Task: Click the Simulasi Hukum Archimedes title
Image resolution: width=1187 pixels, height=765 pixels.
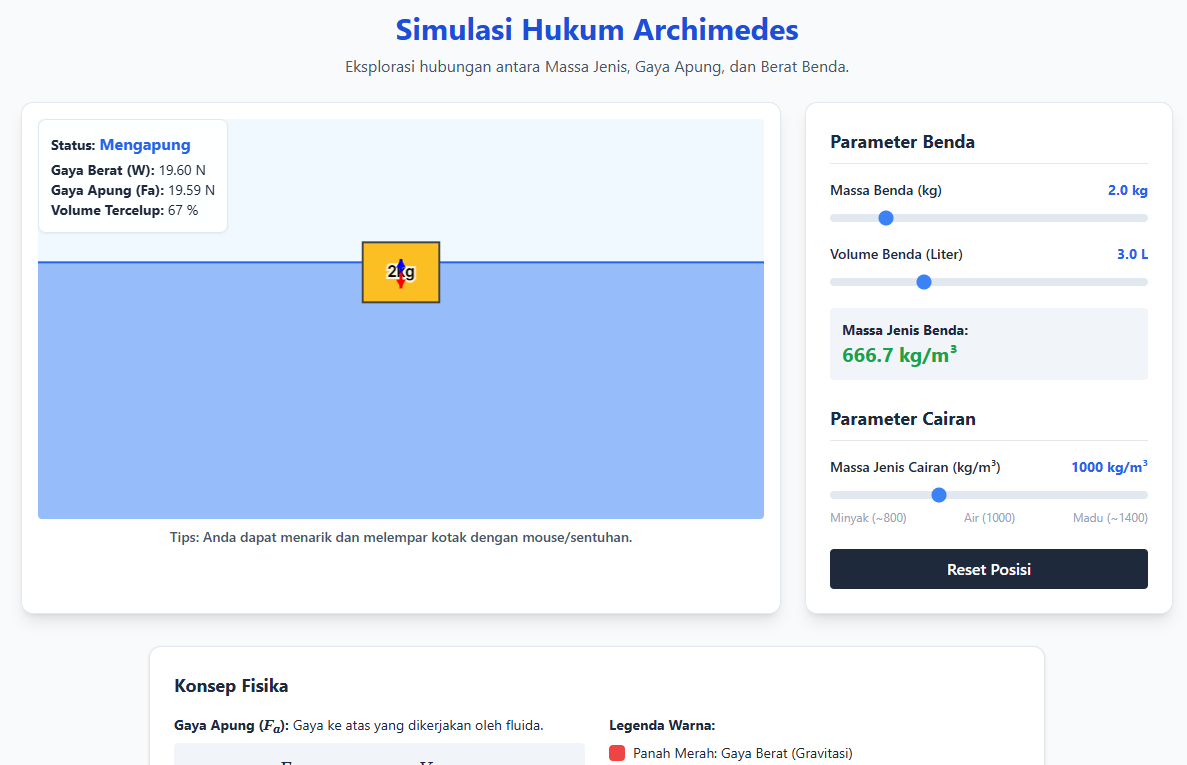Action: pos(597,30)
